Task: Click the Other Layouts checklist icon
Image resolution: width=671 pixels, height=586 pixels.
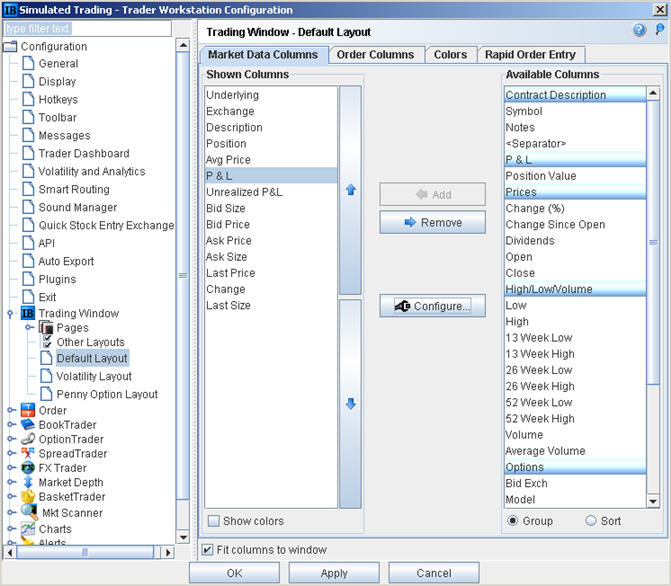Action: tap(47, 342)
